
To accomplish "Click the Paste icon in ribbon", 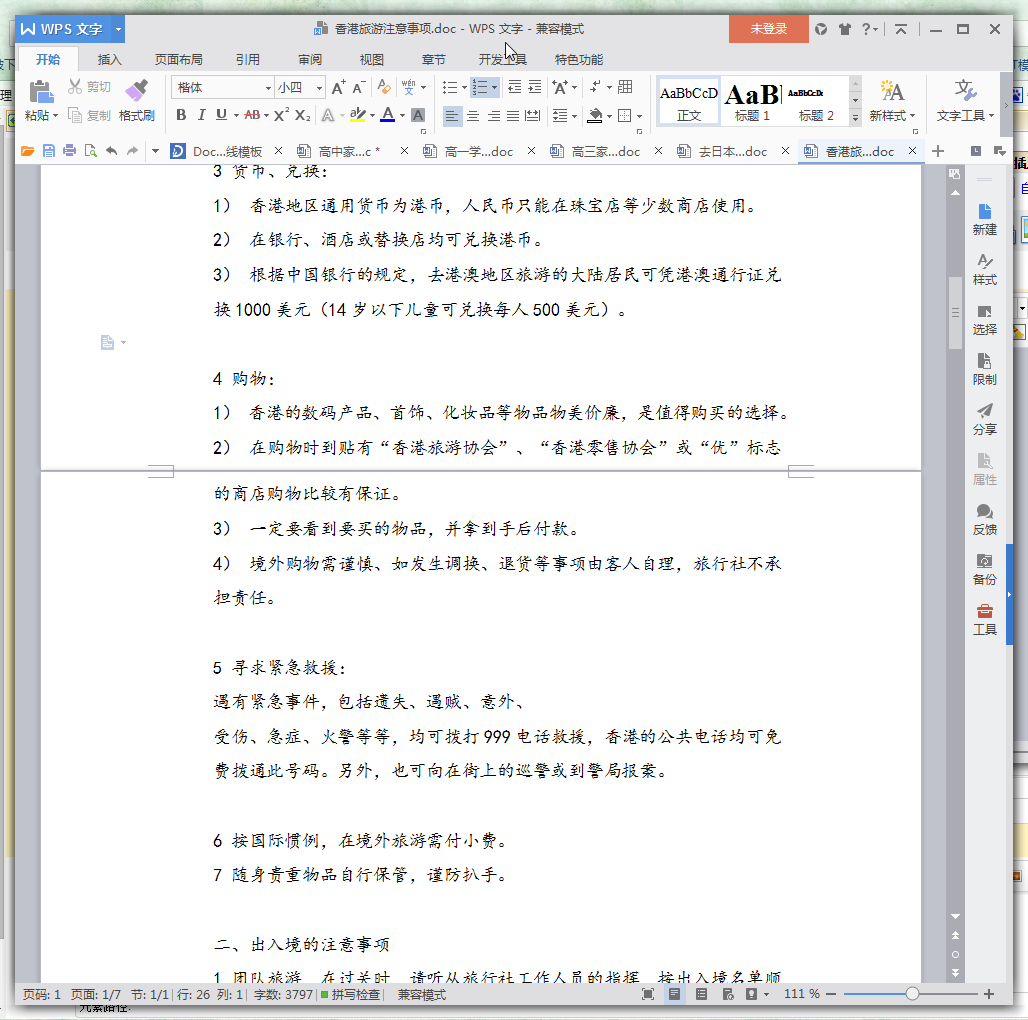I will (41, 92).
